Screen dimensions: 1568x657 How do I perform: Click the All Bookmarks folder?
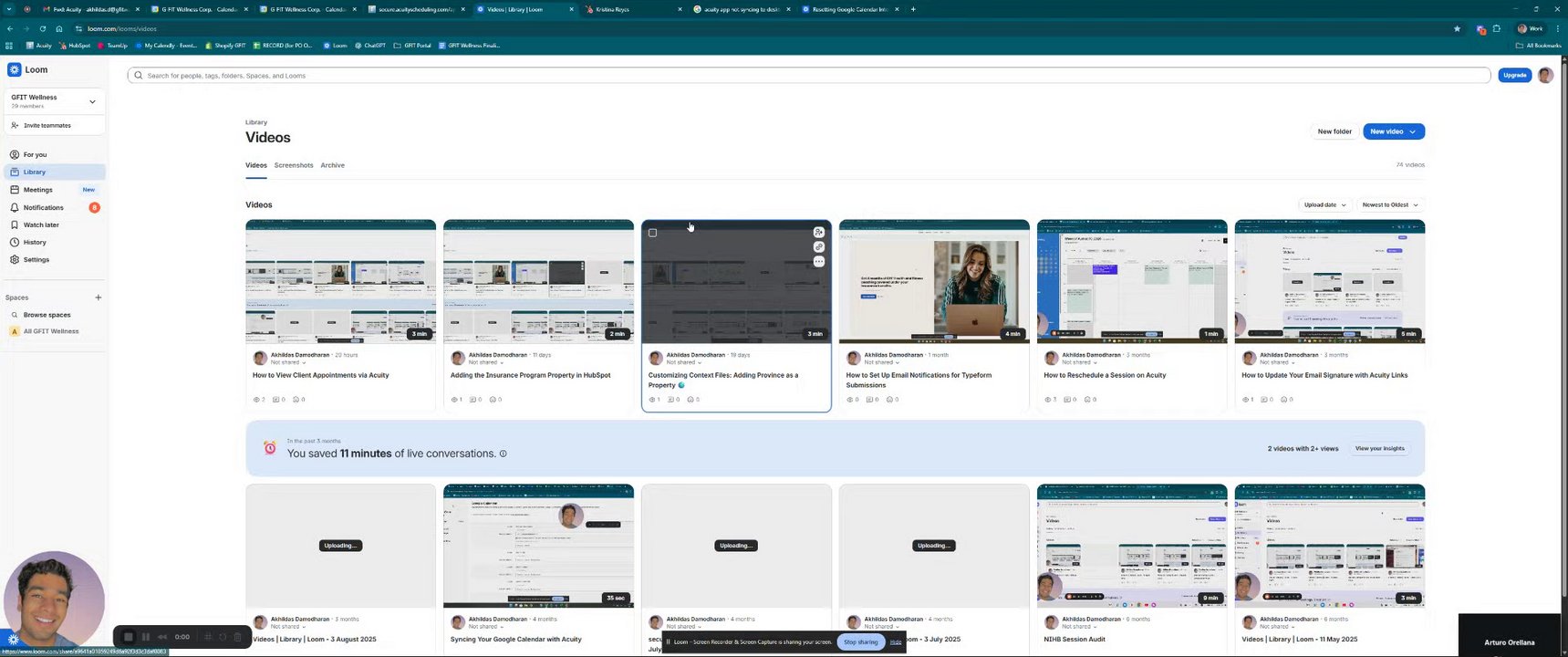[1539, 45]
